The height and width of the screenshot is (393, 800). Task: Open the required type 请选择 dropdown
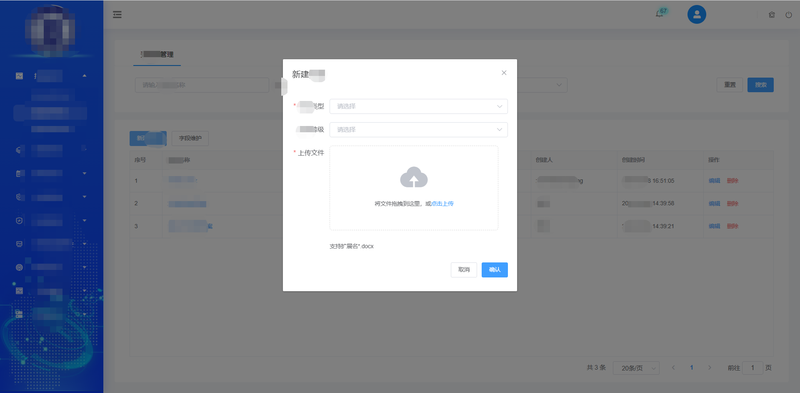point(418,106)
